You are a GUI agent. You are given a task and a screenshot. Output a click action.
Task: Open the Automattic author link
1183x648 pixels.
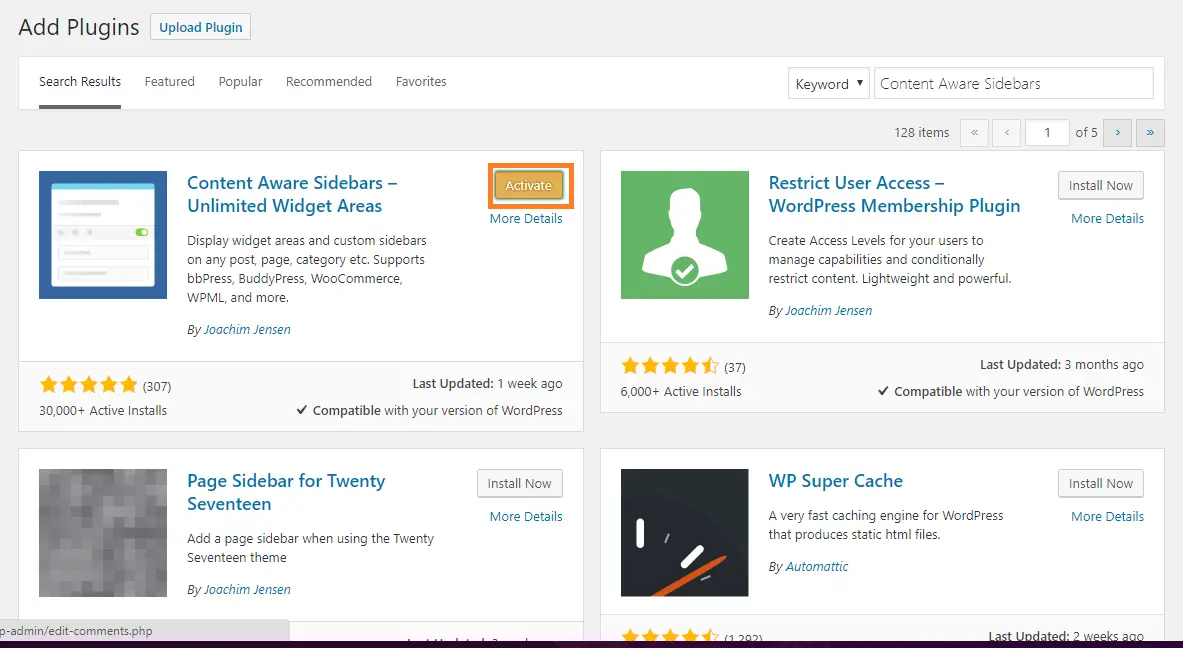tap(817, 567)
